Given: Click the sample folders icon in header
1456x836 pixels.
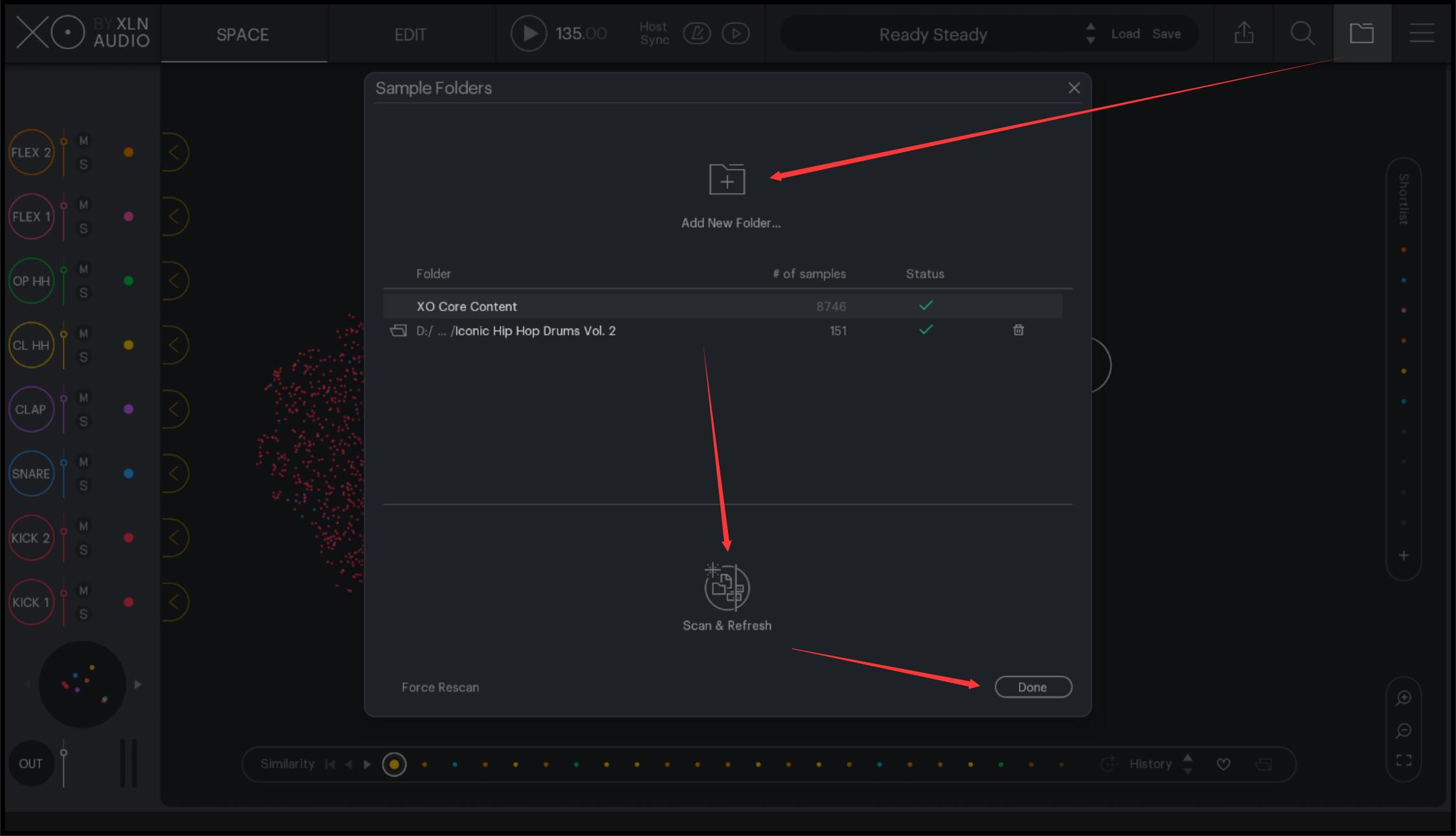Looking at the screenshot, I should point(1362,33).
